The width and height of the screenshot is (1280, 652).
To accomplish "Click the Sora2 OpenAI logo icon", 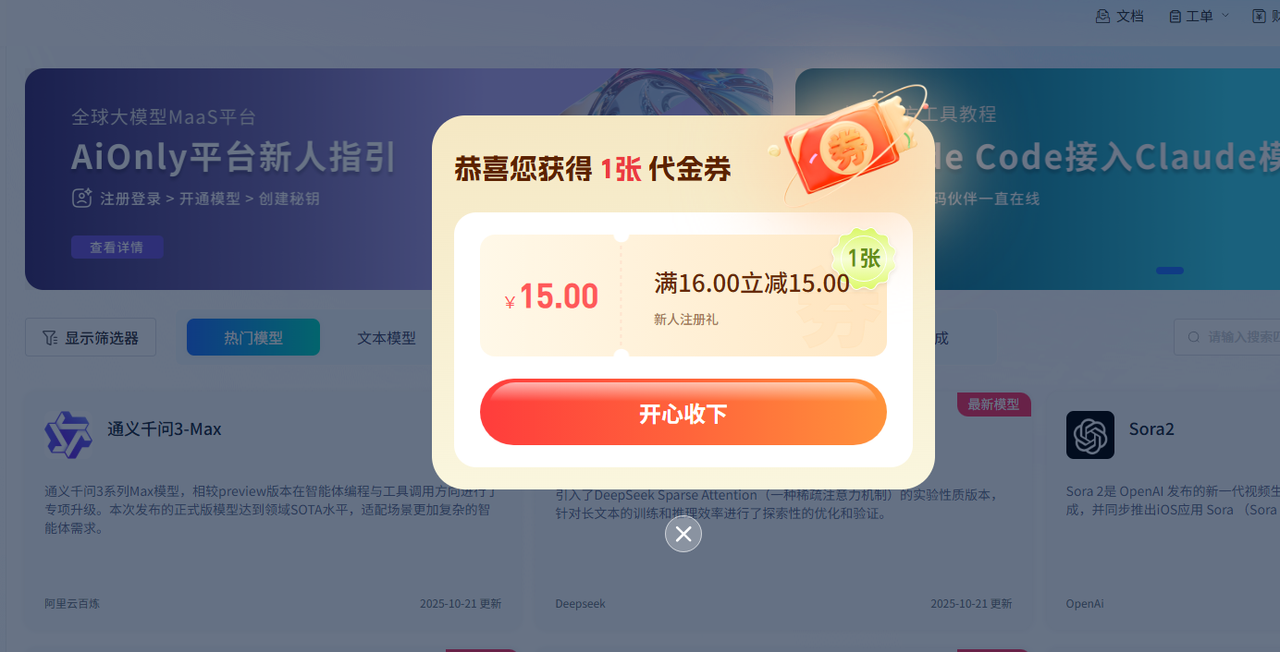I will (1090, 435).
